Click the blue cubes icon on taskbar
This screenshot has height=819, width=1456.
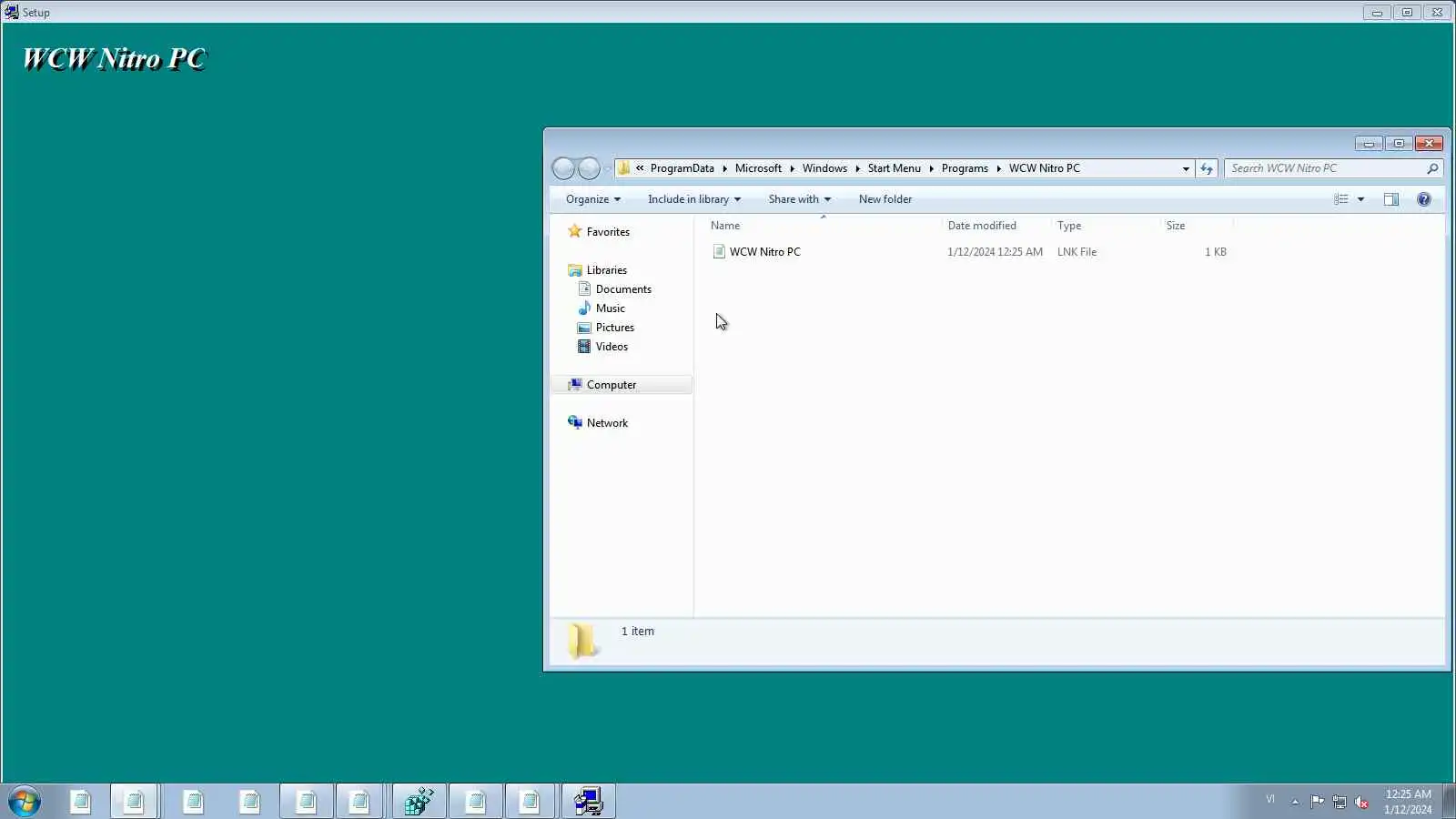tap(420, 802)
